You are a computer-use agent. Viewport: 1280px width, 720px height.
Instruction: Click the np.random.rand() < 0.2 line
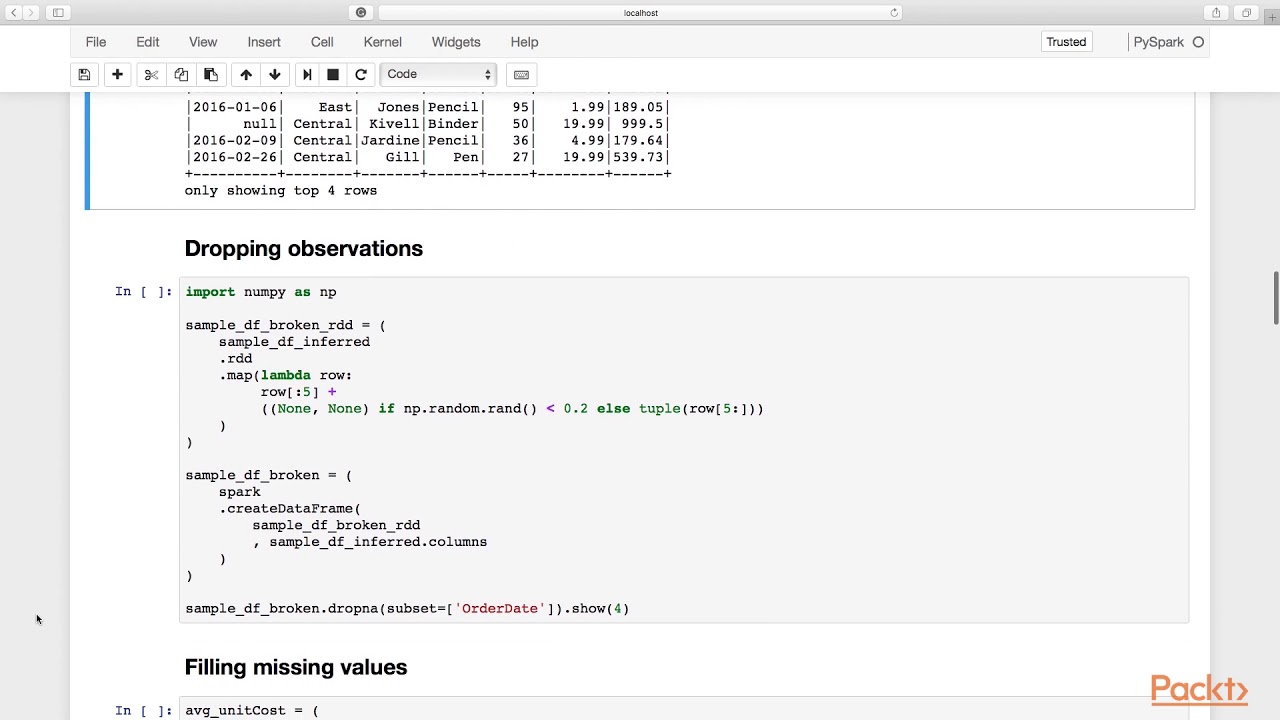pyautogui.click(x=512, y=409)
